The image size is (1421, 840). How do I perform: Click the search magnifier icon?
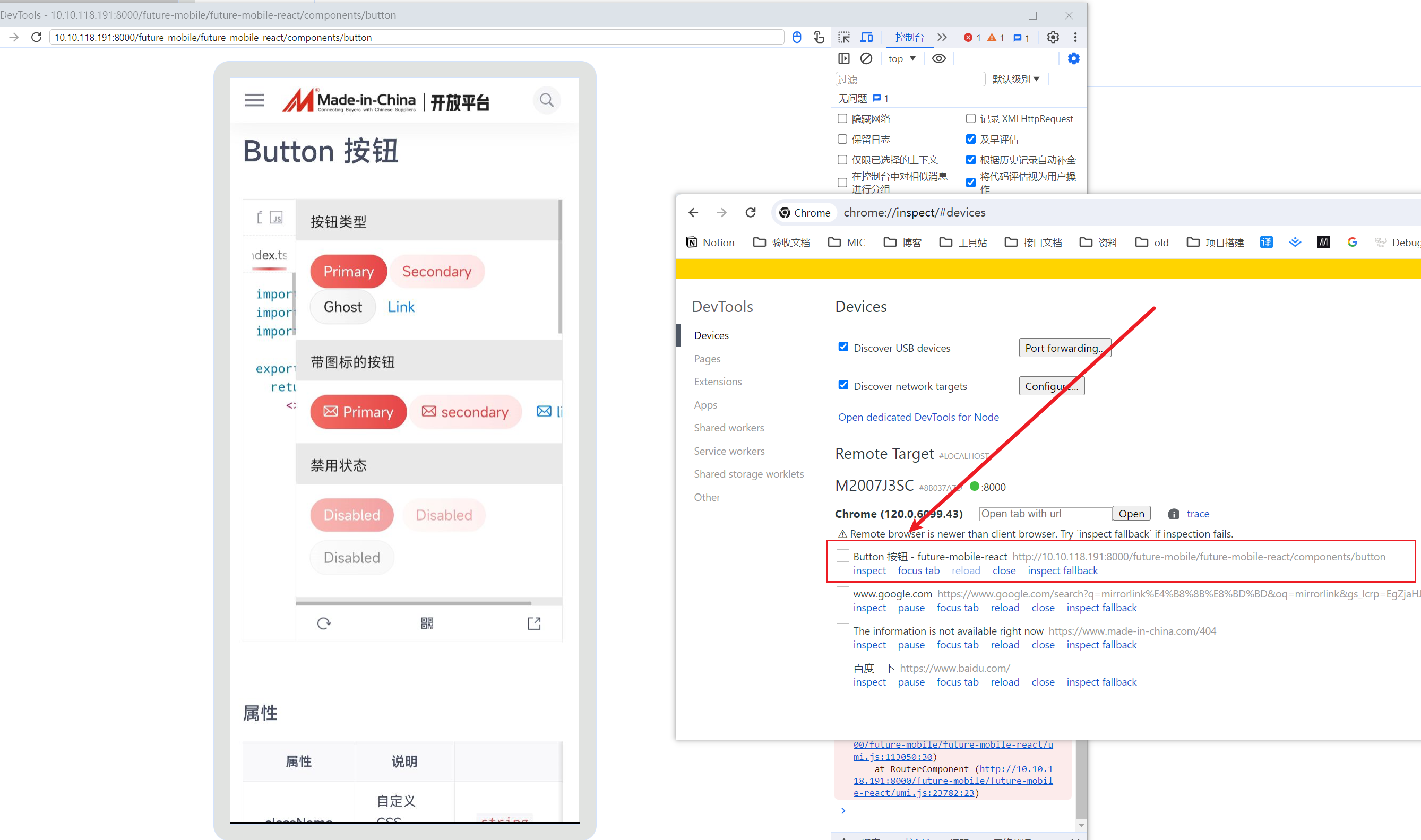click(546, 100)
